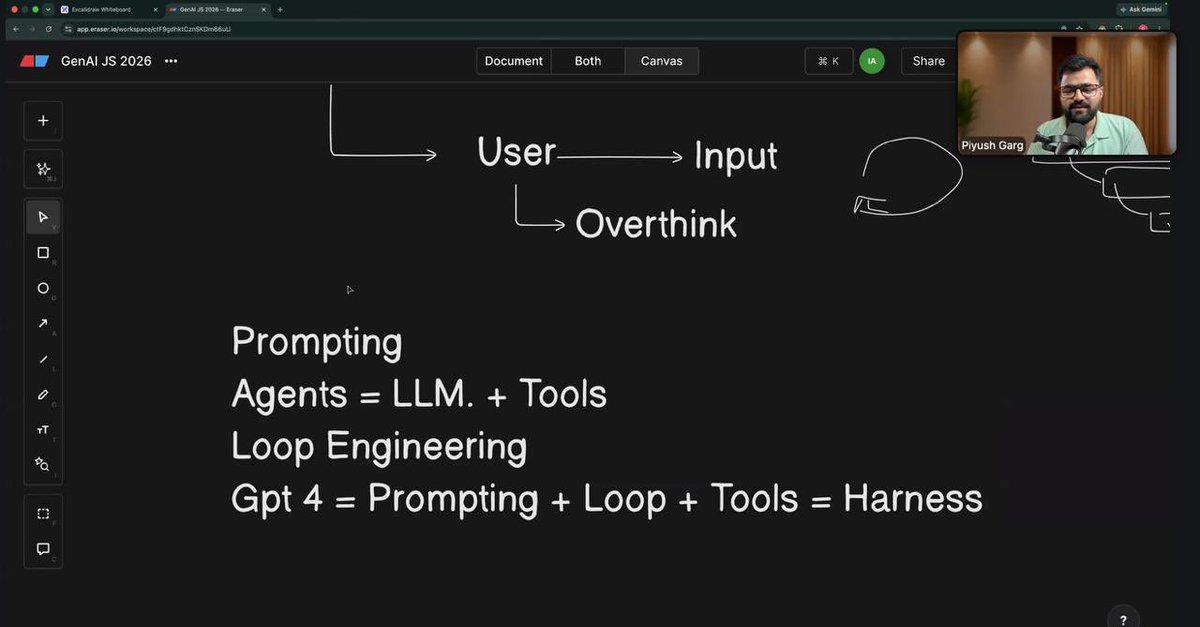The width and height of the screenshot is (1200, 627).
Task: Click the Share button
Action: tap(928, 61)
